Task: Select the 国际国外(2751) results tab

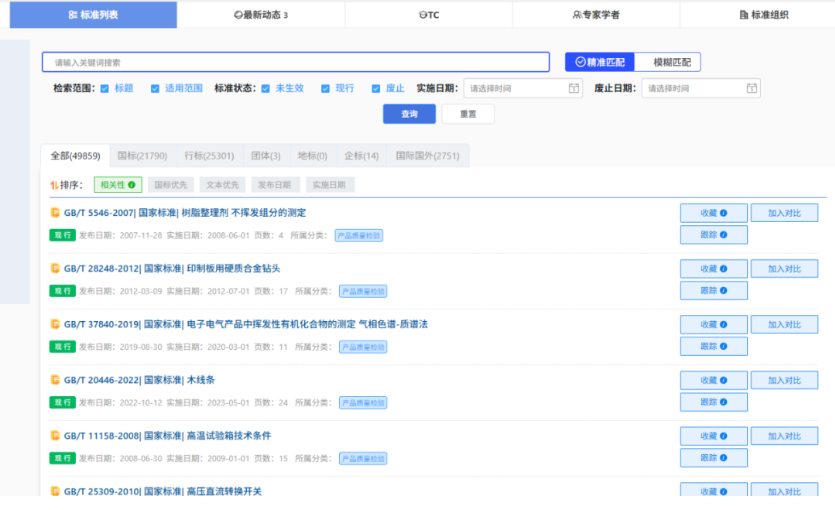Action: 428,156
